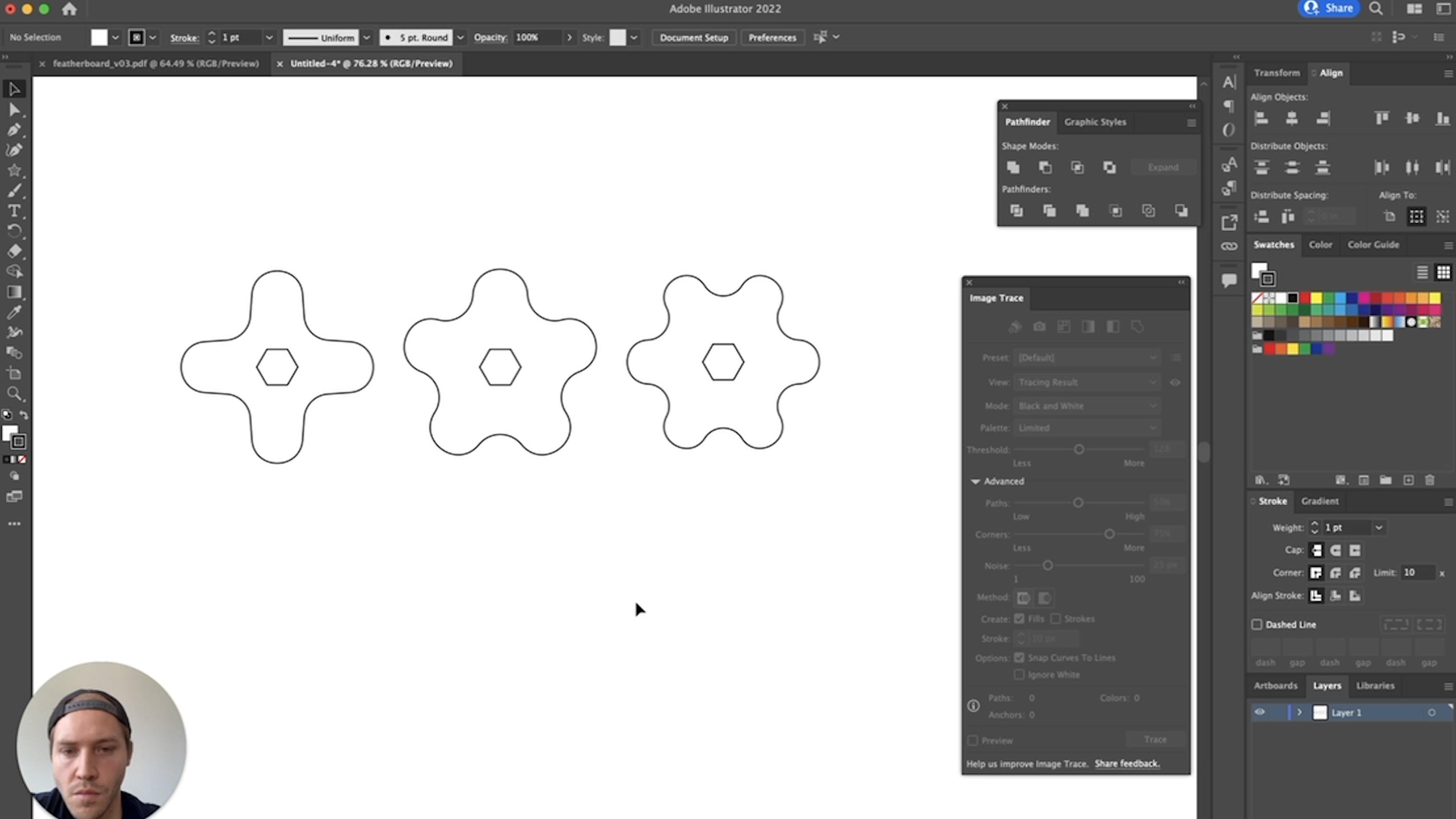
Task: Select the Eyedropper tool
Action: (x=14, y=312)
